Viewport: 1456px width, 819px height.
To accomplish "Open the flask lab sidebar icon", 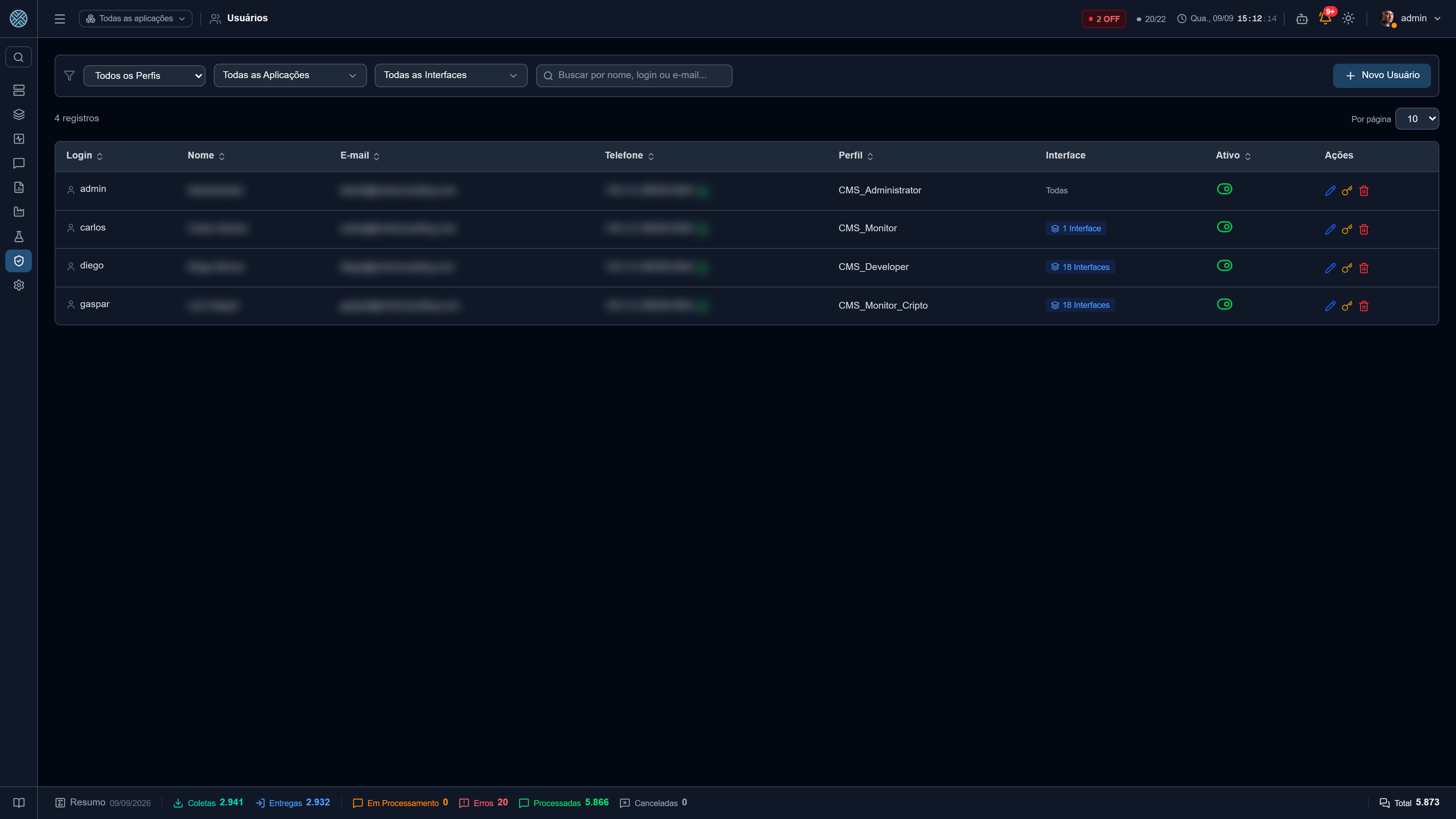I will [x=19, y=236].
